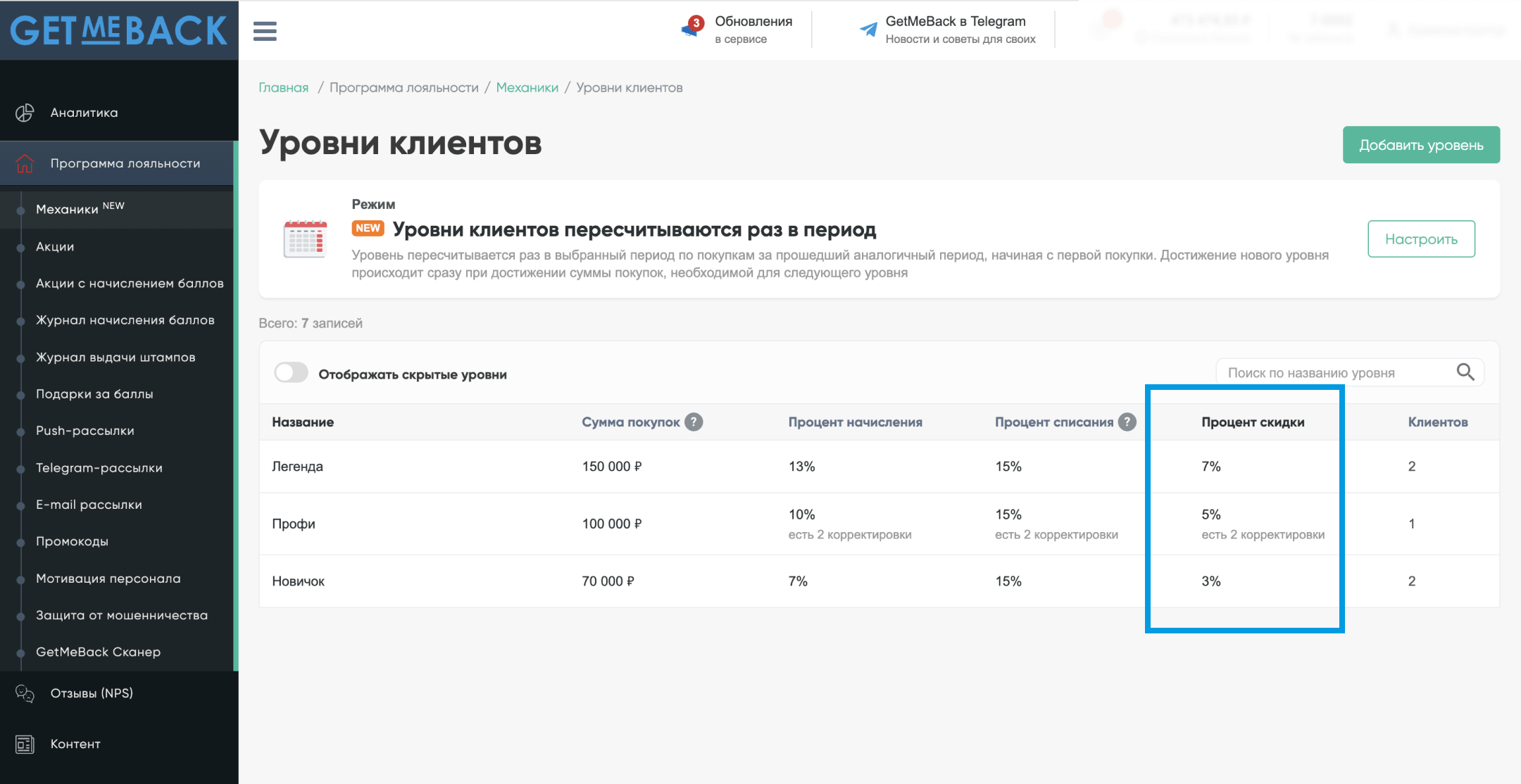
Task: Click the hamburger menu icon
Action: pyautogui.click(x=265, y=31)
